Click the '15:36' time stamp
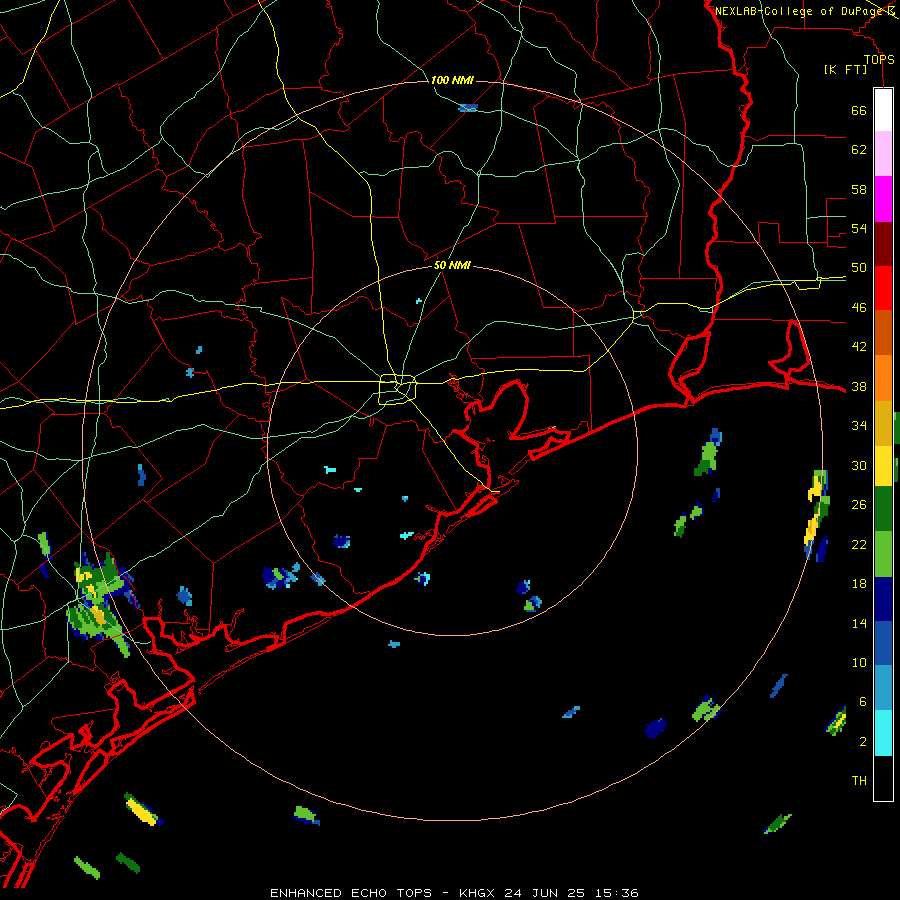The width and height of the screenshot is (900, 900). [x=616, y=893]
